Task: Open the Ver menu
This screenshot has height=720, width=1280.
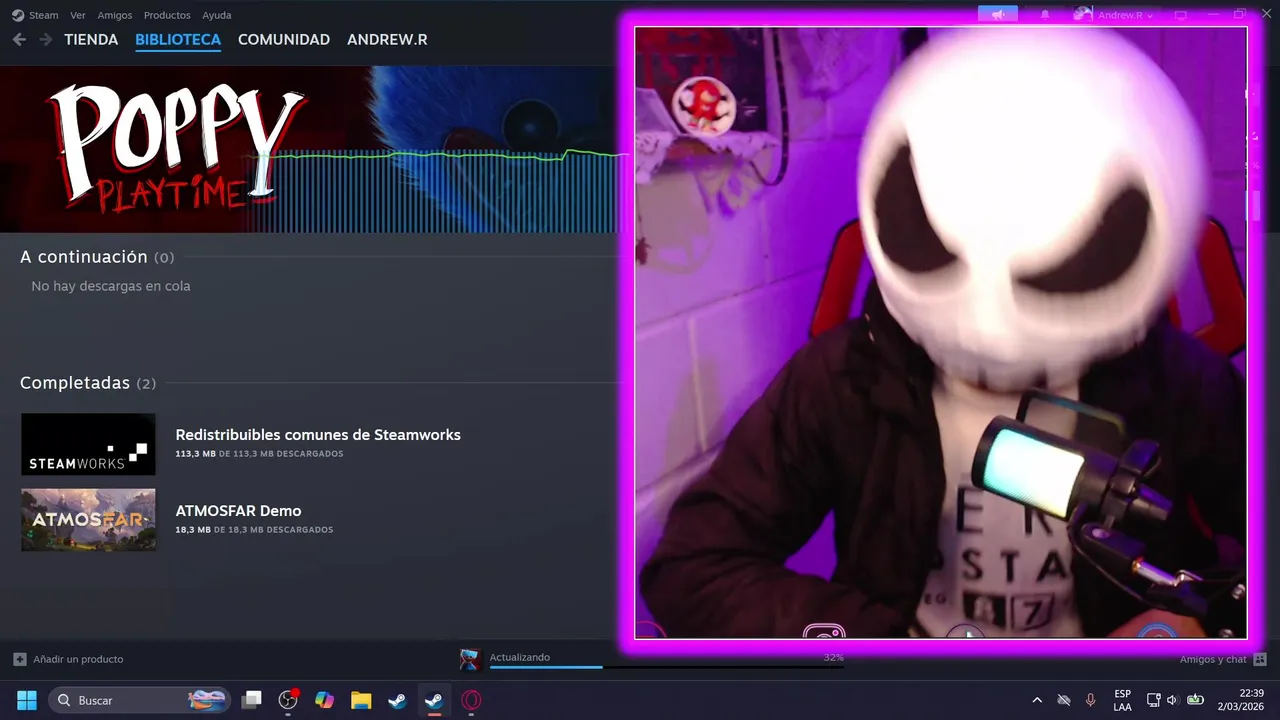Action: click(78, 15)
